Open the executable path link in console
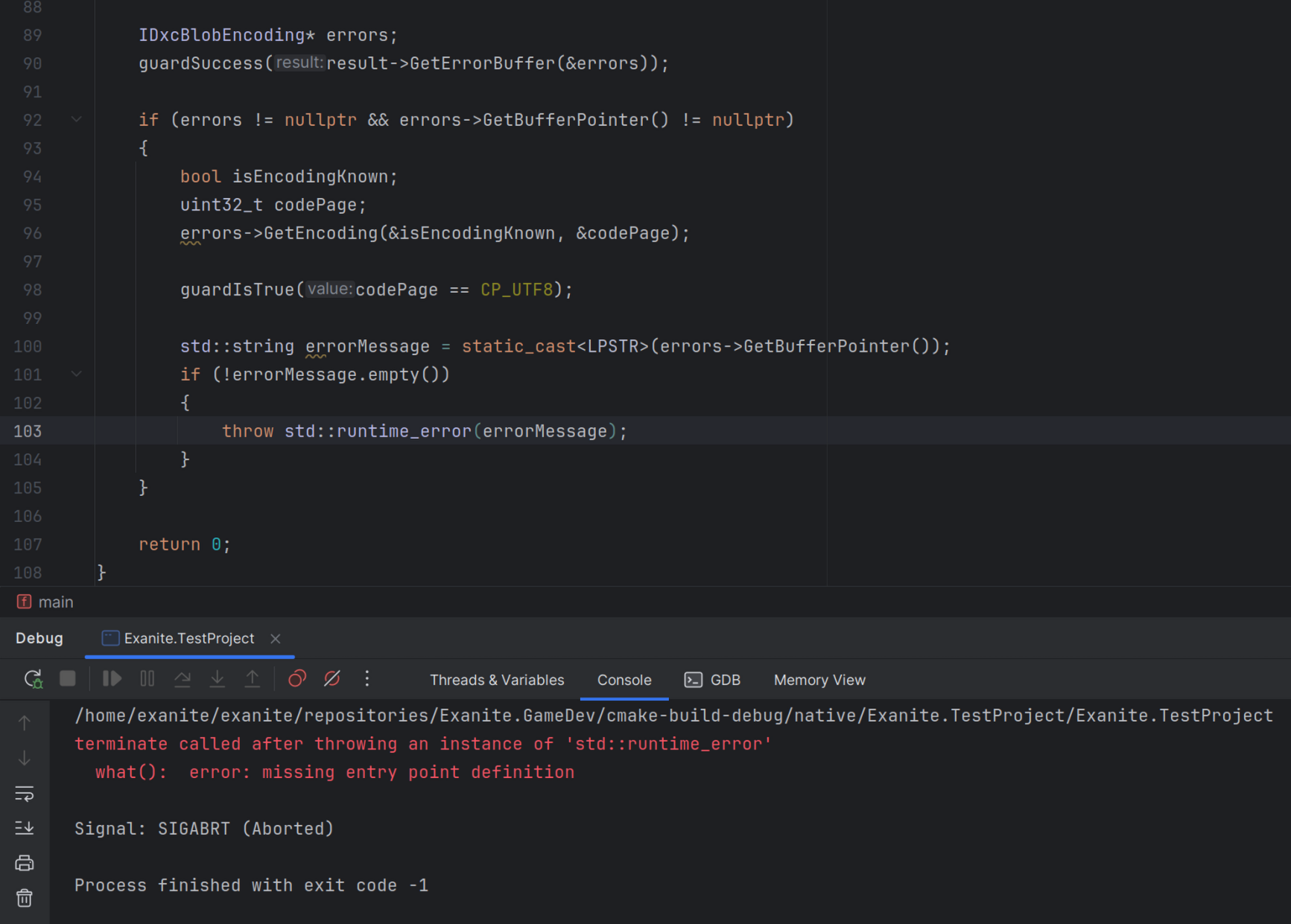The width and height of the screenshot is (1291, 924). click(673, 716)
